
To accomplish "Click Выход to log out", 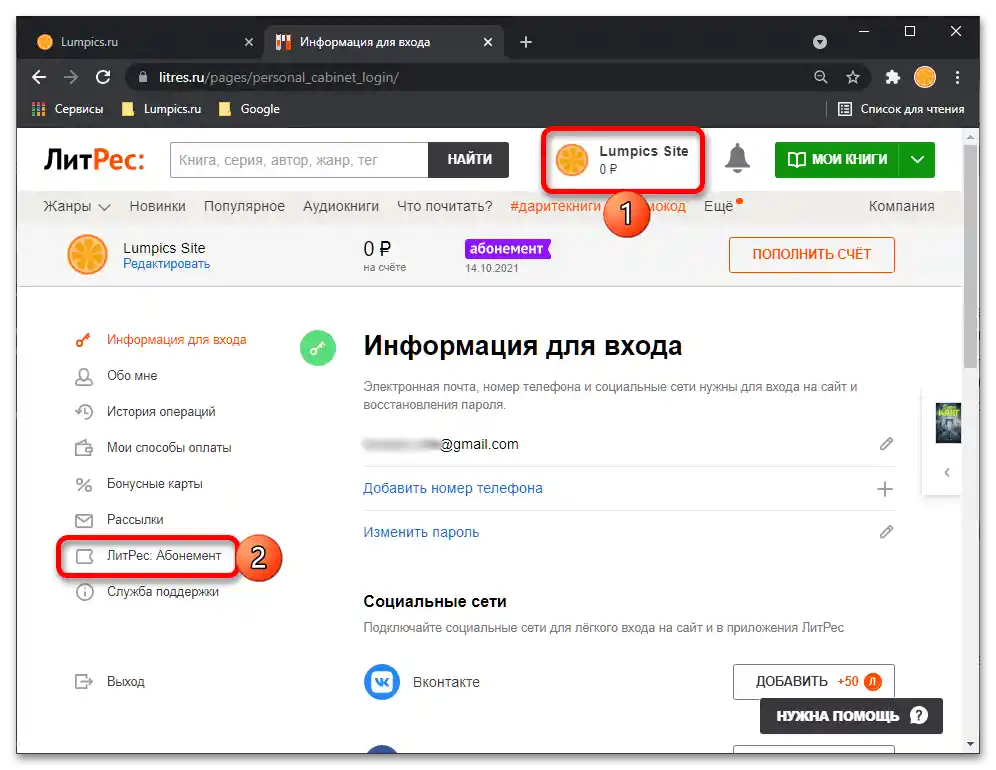I will click(x=125, y=682).
